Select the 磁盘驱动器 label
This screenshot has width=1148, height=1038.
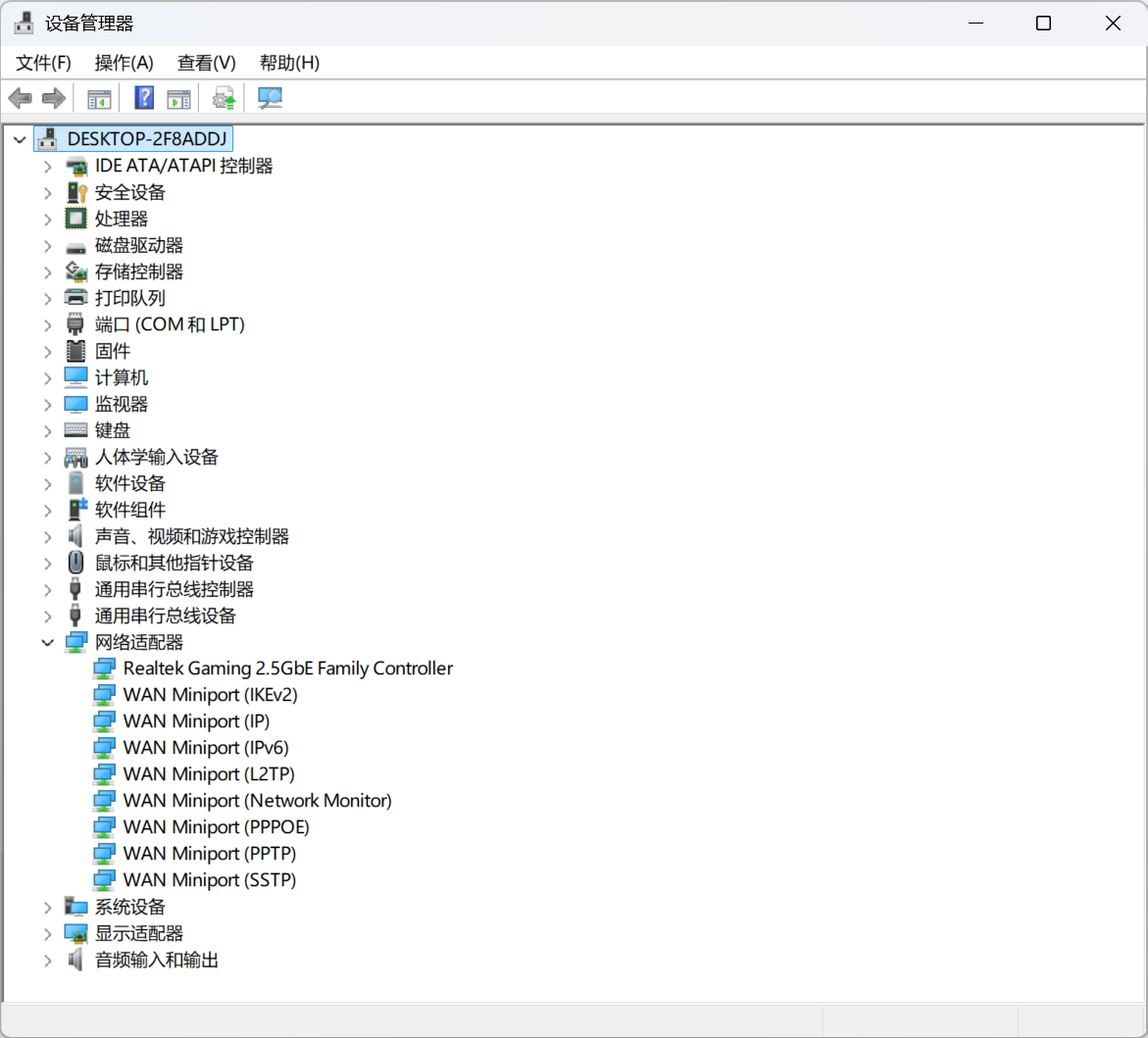pos(138,245)
